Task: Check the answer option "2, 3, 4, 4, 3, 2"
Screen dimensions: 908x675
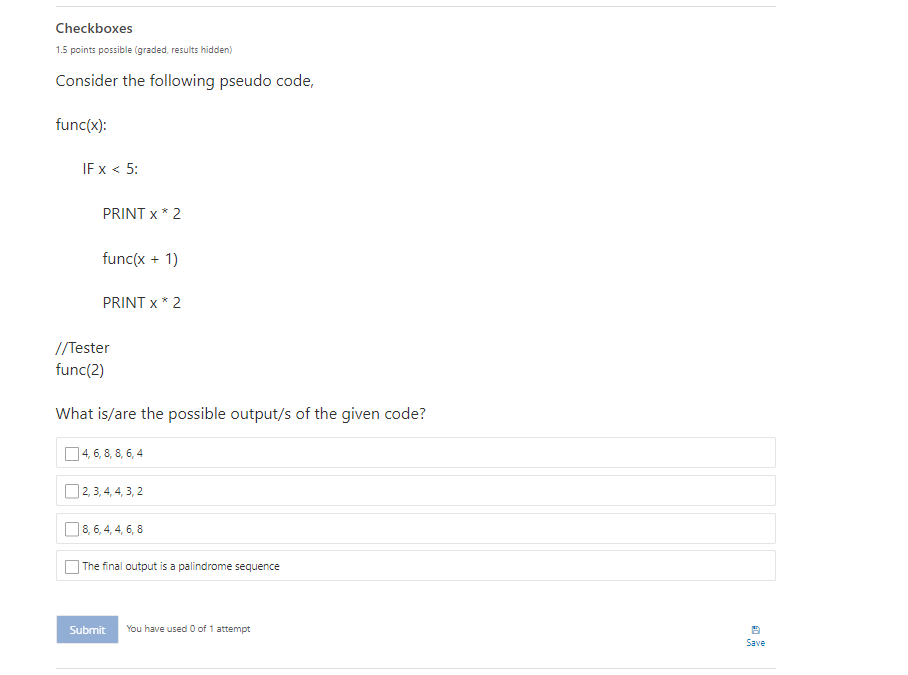Action: click(x=71, y=490)
